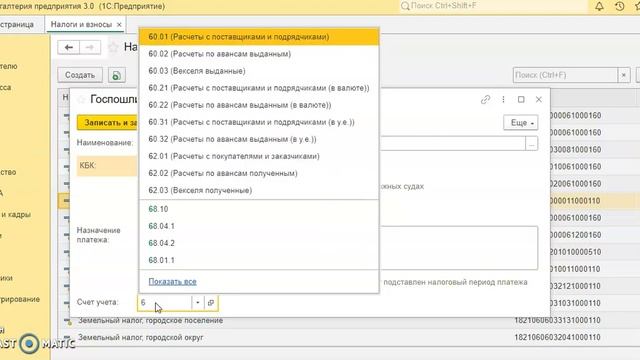The height and width of the screenshot is (360, 640).
Task: Choose 62.01 Расчеты с покупателями и заказчиками
Action: click(259, 156)
